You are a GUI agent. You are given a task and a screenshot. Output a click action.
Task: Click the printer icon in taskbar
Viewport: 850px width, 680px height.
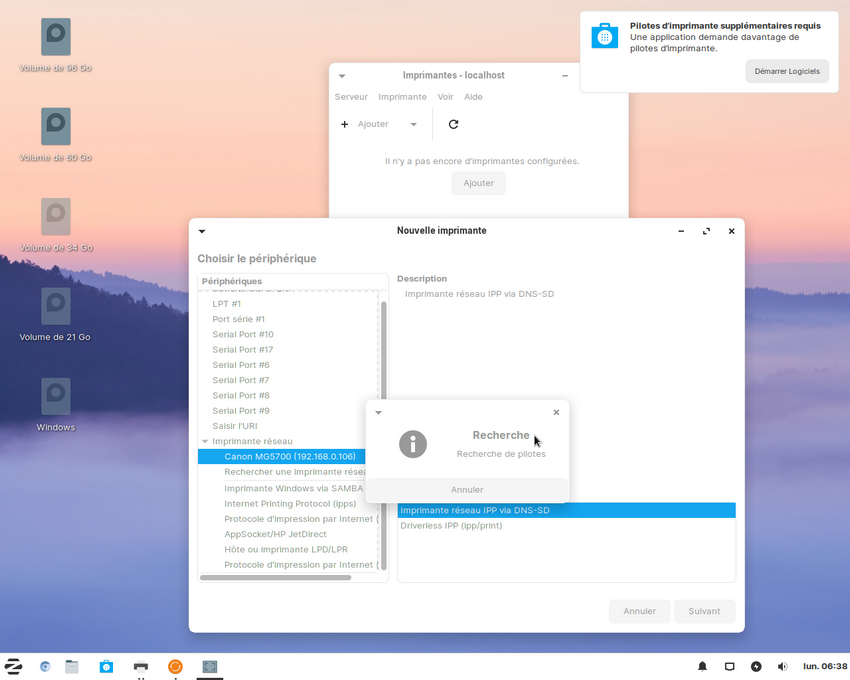[141, 666]
